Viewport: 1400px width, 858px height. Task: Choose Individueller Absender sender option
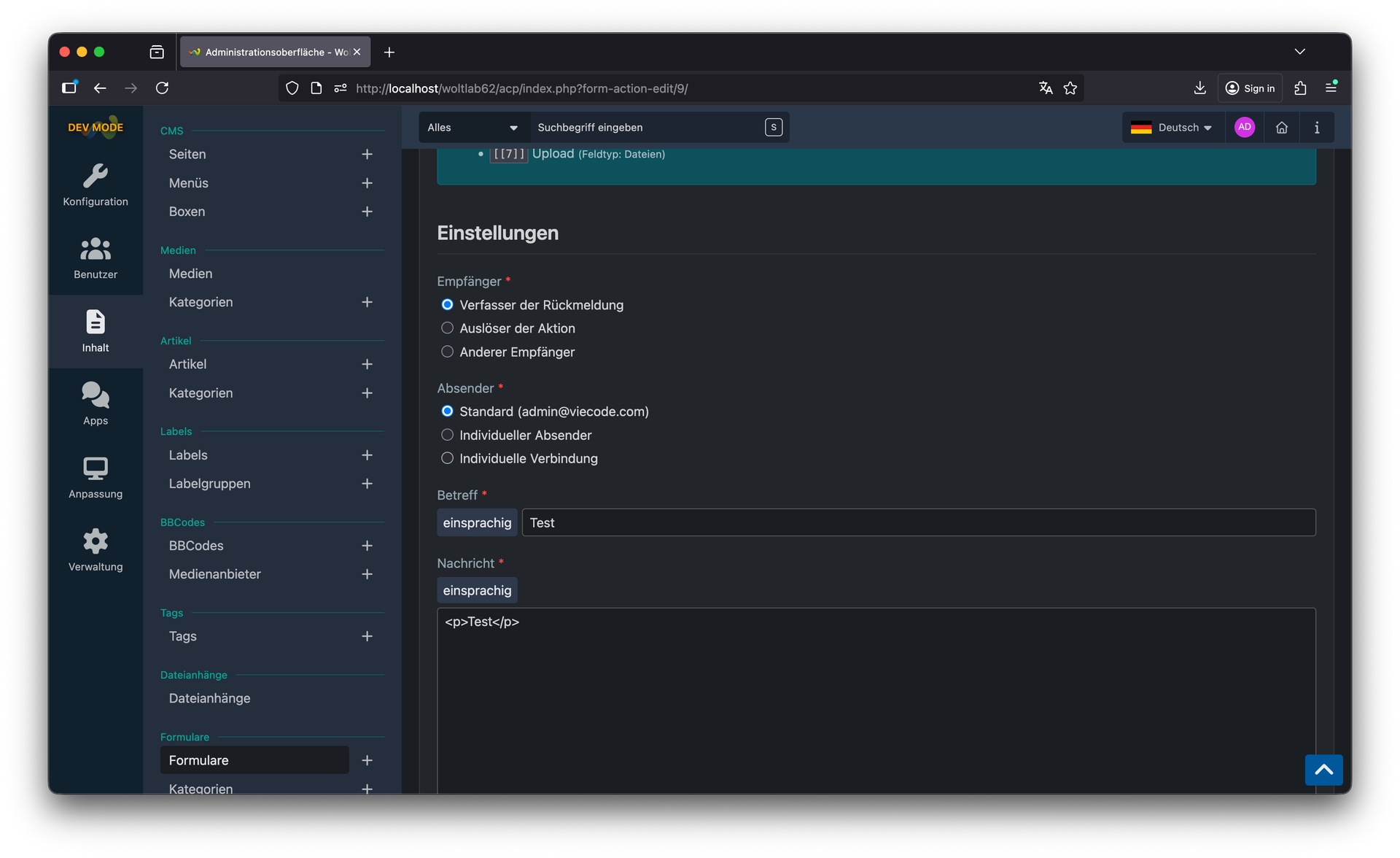click(447, 435)
